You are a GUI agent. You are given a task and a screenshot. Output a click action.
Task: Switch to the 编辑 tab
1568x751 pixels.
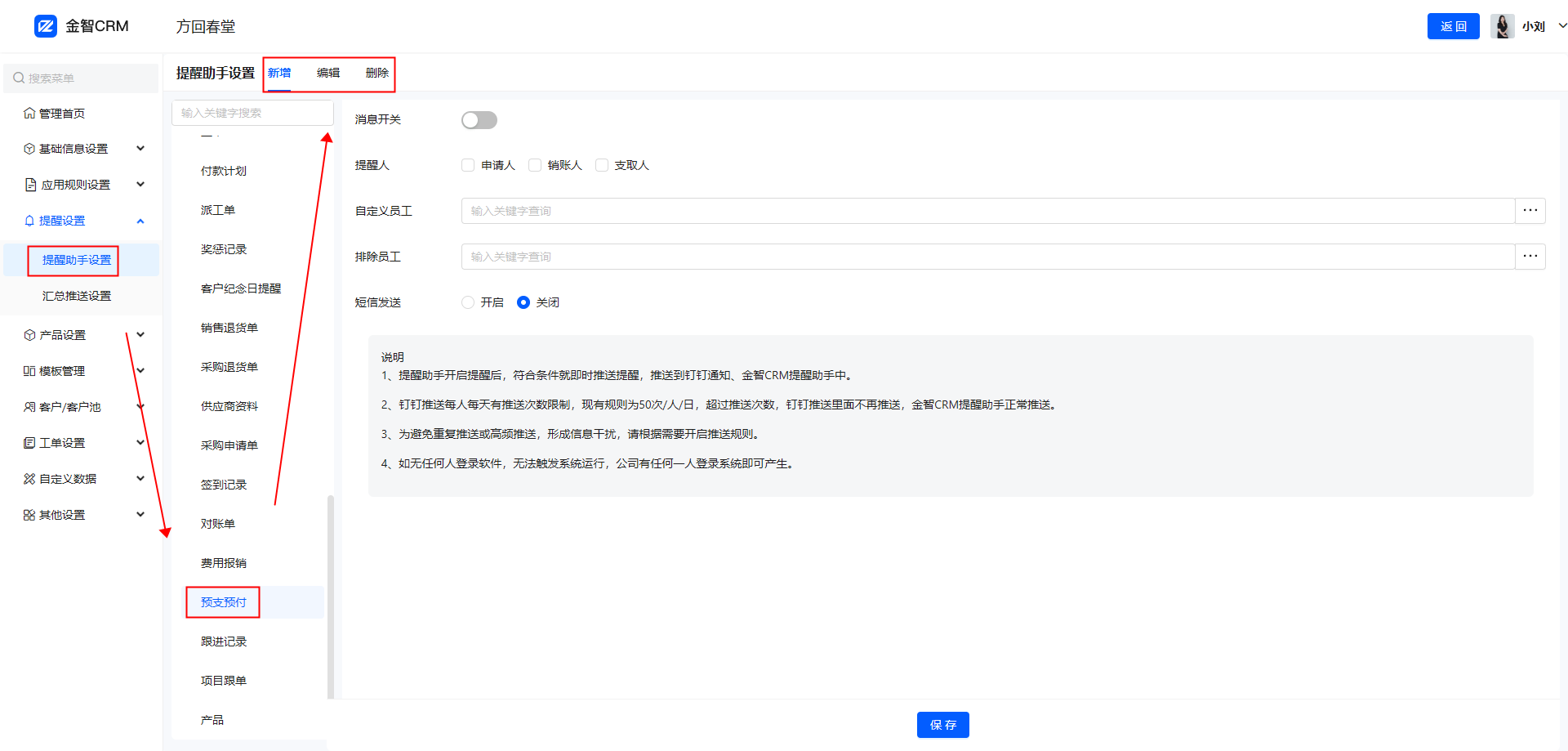tap(328, 73)
